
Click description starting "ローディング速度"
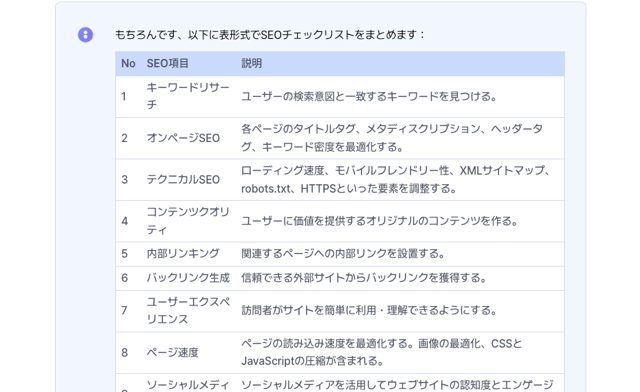point(396,180)
